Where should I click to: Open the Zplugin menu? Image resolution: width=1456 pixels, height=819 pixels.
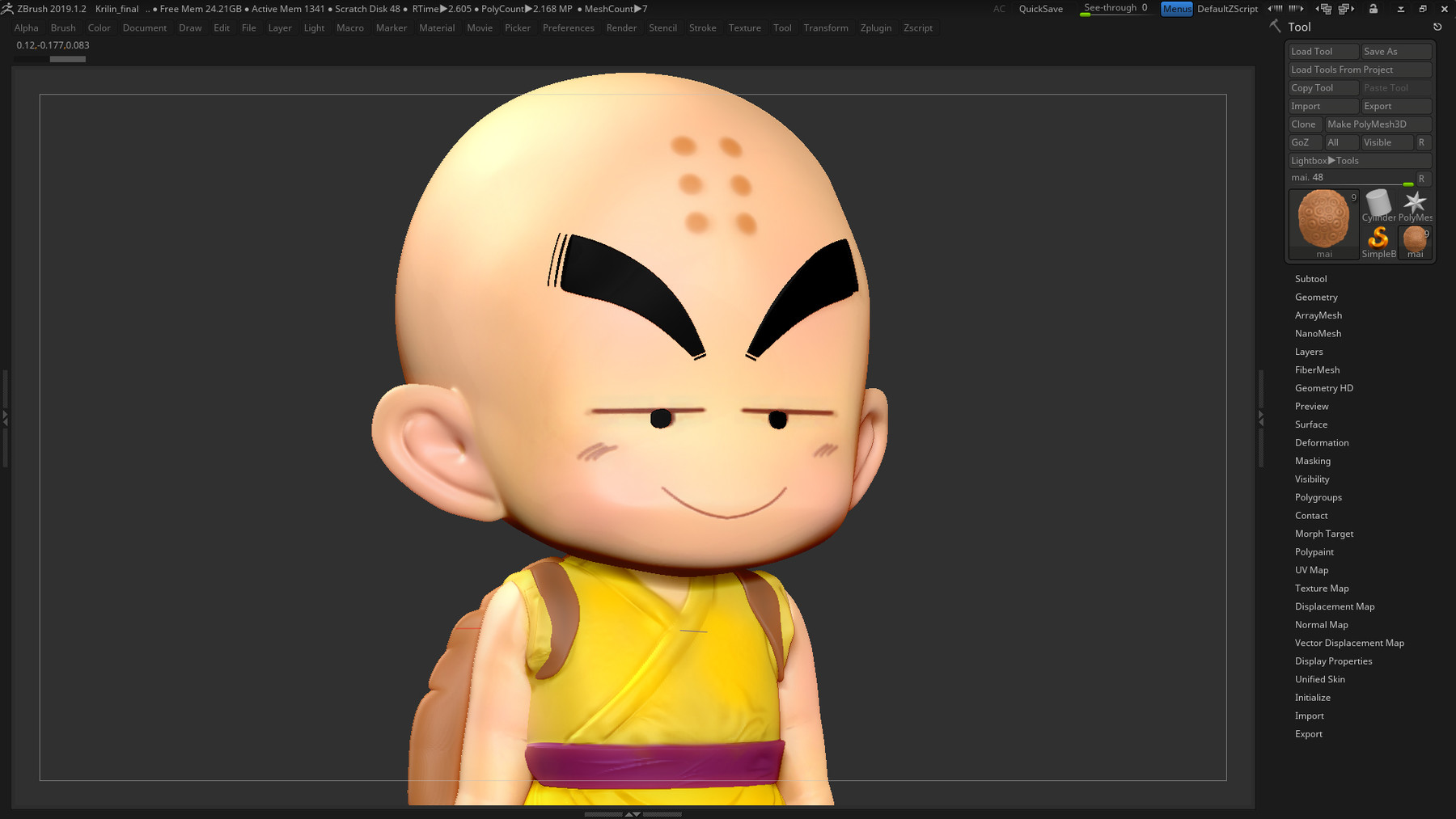click(876, 28)
